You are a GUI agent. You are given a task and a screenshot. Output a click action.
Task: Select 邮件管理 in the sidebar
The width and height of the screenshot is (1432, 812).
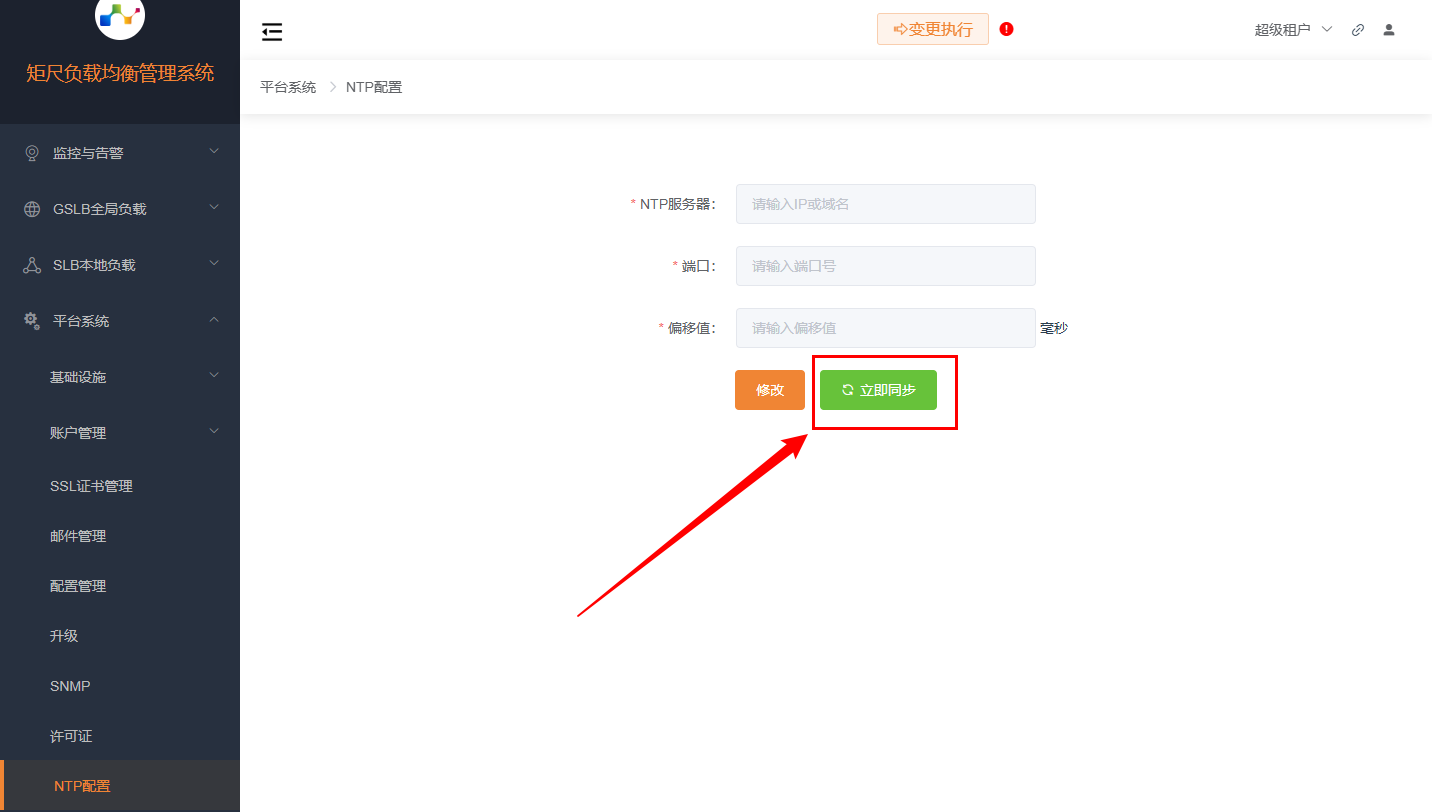[x=78, y=536]
